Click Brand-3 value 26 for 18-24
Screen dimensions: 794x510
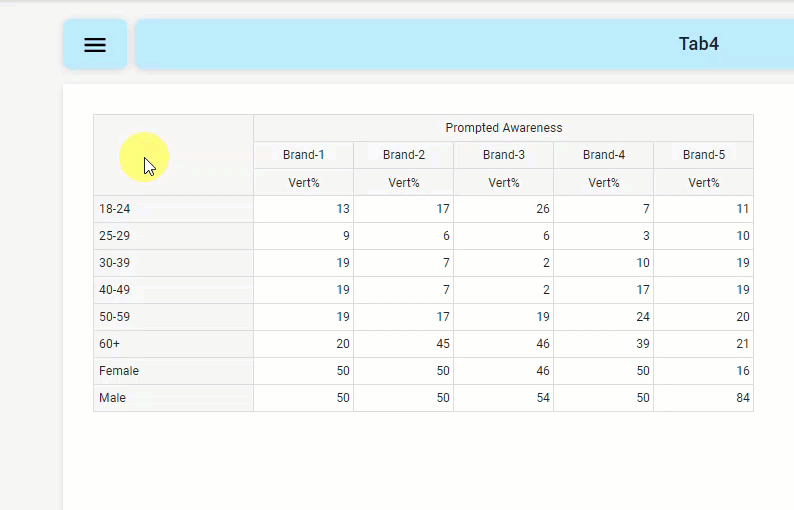tap(542, 209)
